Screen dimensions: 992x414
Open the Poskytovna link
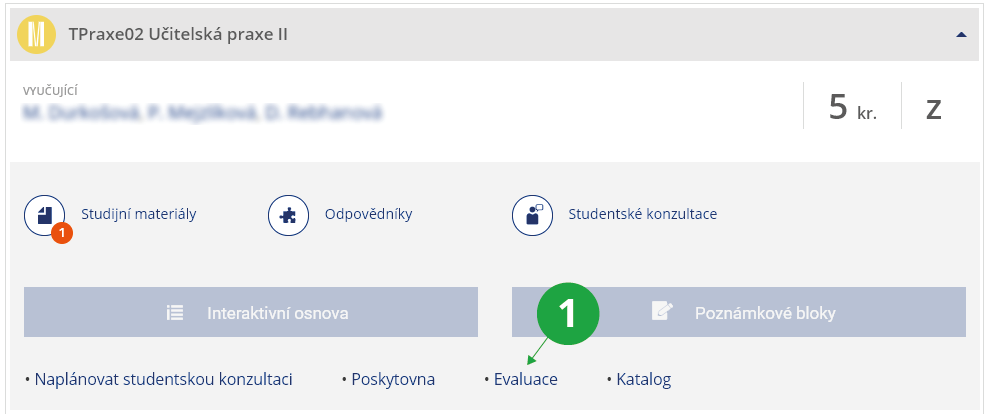(x=393, y=380)
